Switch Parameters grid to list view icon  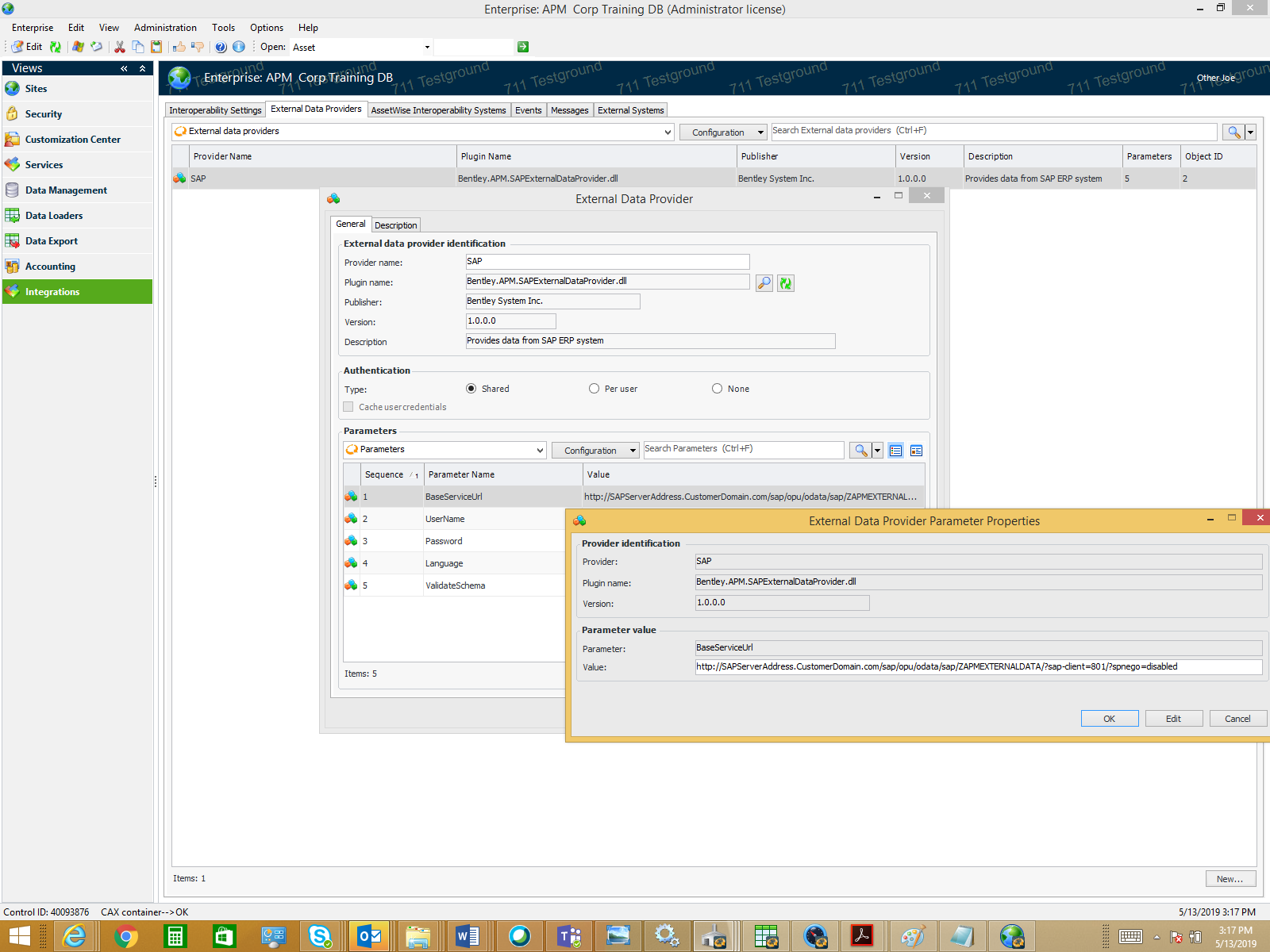tap(895, 451)
